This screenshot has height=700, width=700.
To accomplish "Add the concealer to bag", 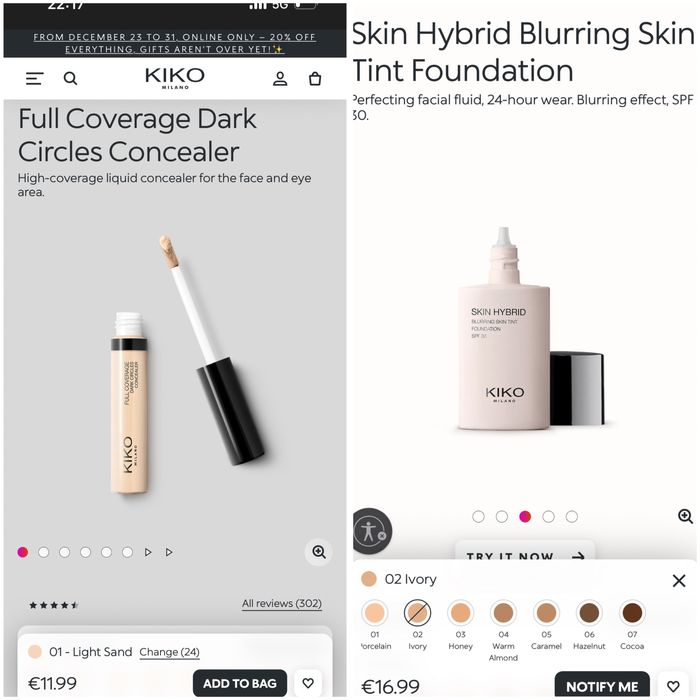I will 240,683.
